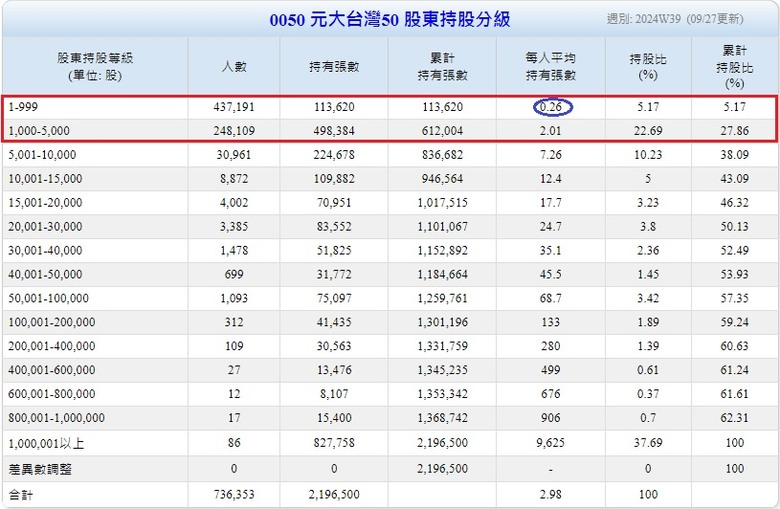This screenshot has width=780, height=509.
Task: Click the 37.69 holding ratio cell
Action: (x=648, y=442)
